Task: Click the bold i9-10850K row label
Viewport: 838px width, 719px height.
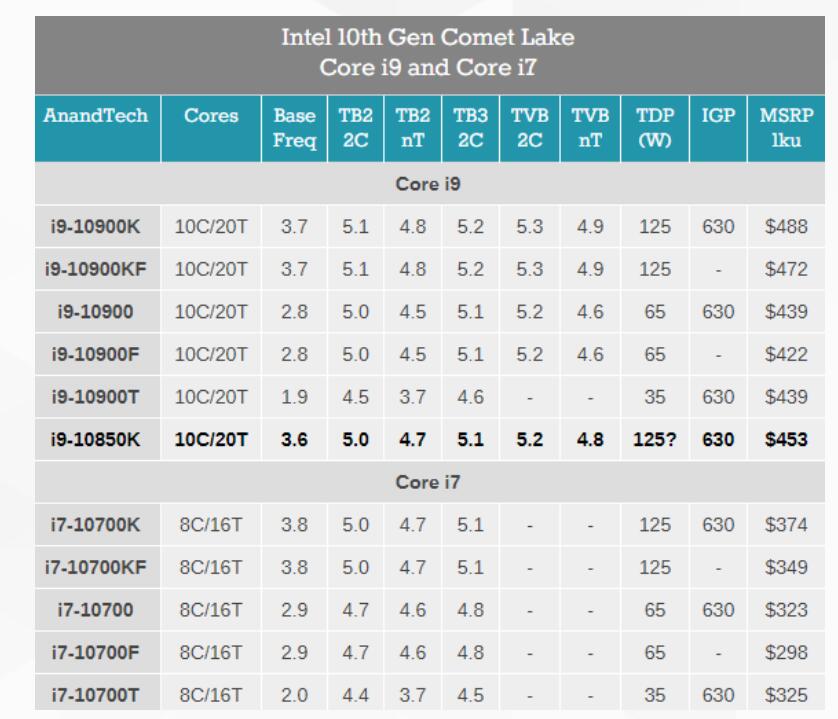Action: [96, 440]
